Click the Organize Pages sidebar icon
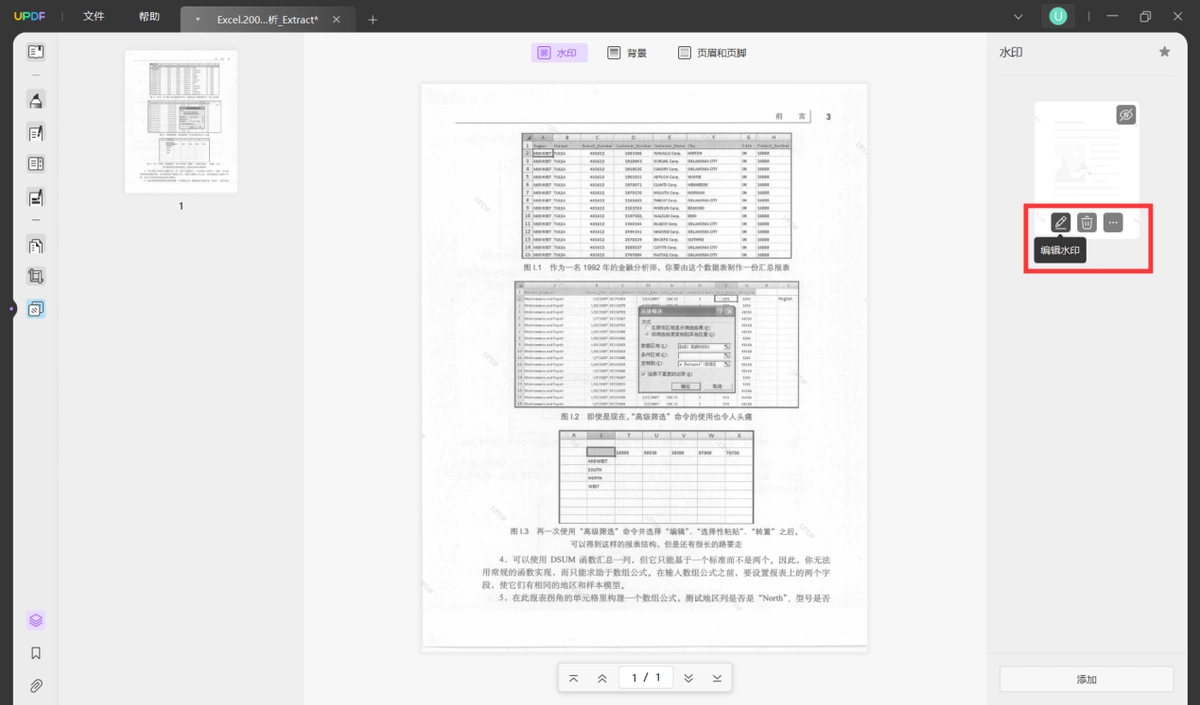The image size is (1200, 705). pyautogui.click(x=36, y=246)
